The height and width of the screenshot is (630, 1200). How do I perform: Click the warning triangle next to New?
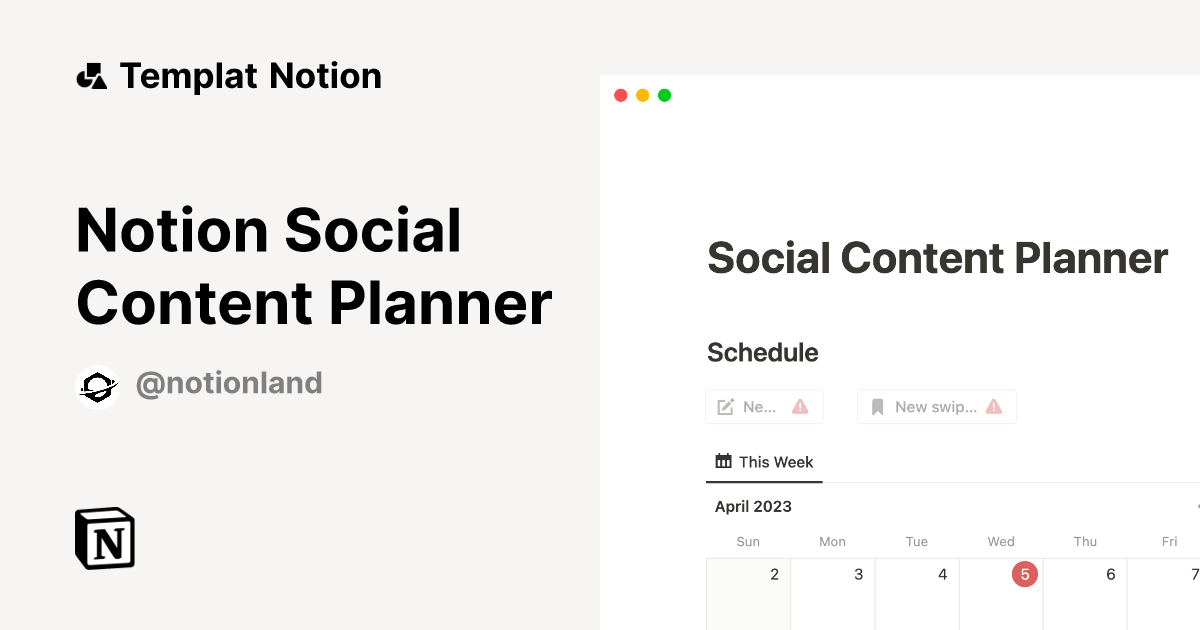tap(799, 406)
